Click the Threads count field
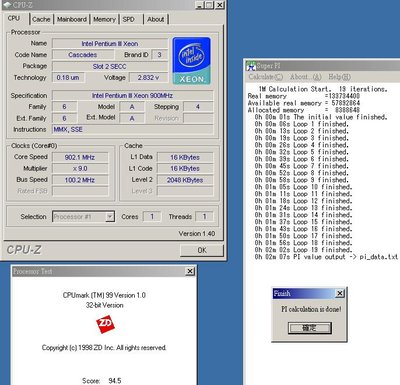 tap(204, 217)
